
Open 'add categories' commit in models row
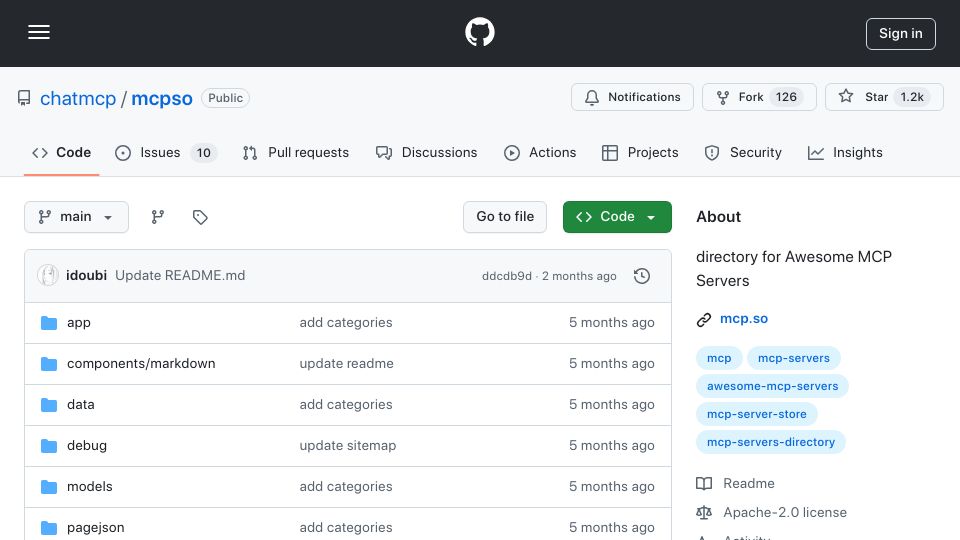(346, 487)
